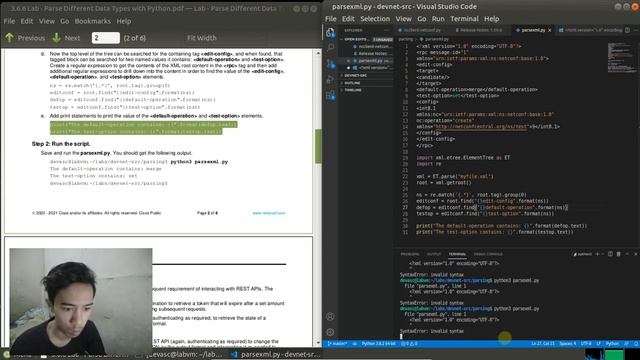Open Source Control view in VS Code
This screenshot has width=640, height=360.
pyautogui.click(x=330, y=64)
